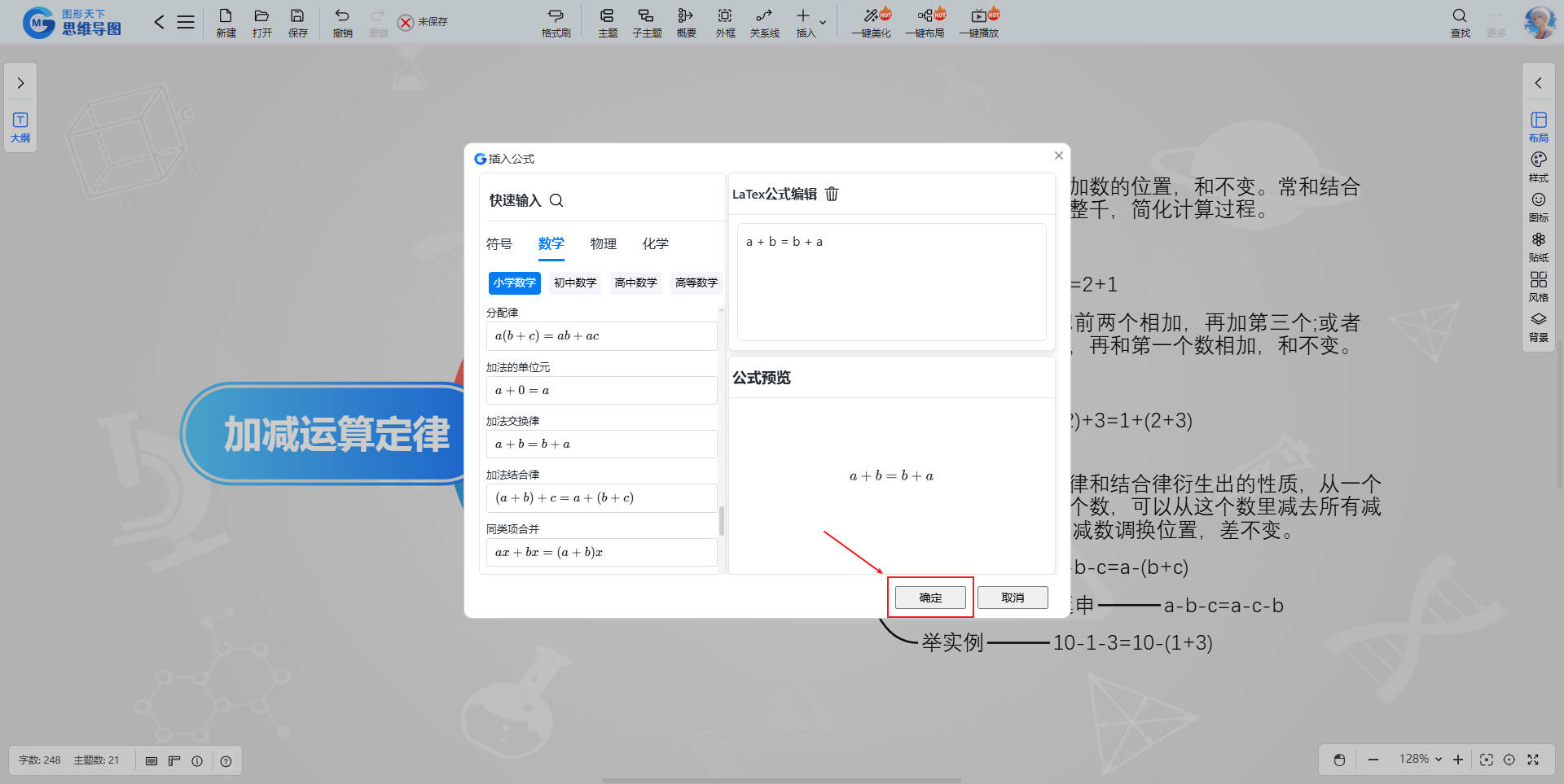1564x784 pixels.
Task: Switch to the 物理 tab
Action: tap(603, 243)
